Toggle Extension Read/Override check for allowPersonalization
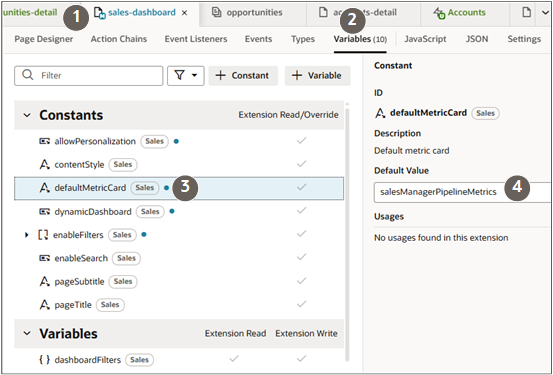 [x=301, y=141]
